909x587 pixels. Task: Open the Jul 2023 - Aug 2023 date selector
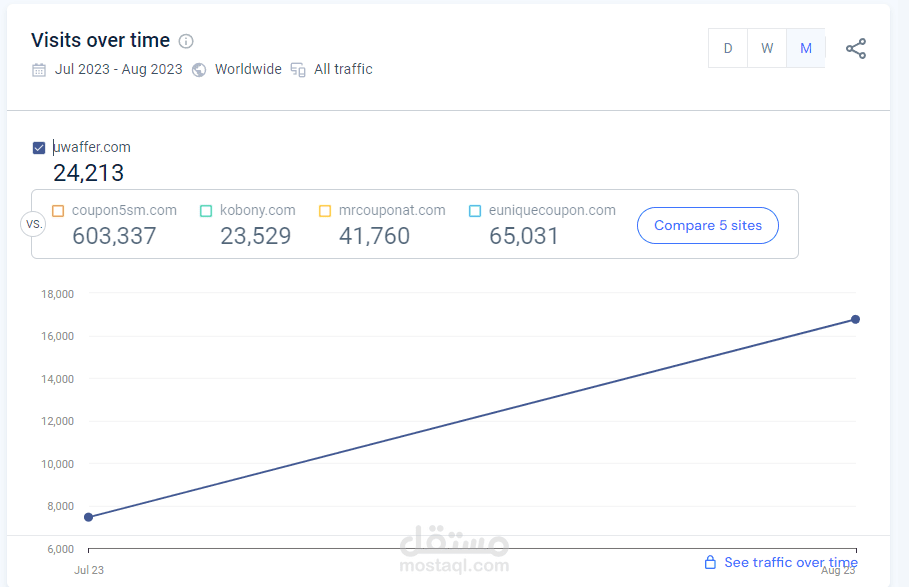[119, 69]
